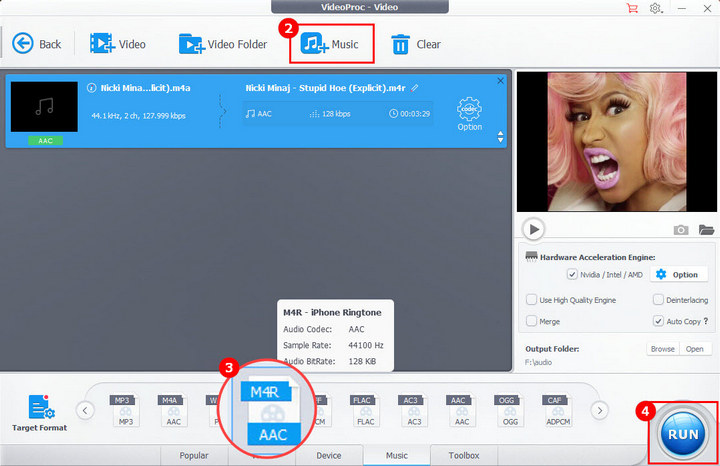Image resolution: width=720 pixels, height=466 pixels.
Task: Rename output file using pencil icon
Action: (415, 88)
